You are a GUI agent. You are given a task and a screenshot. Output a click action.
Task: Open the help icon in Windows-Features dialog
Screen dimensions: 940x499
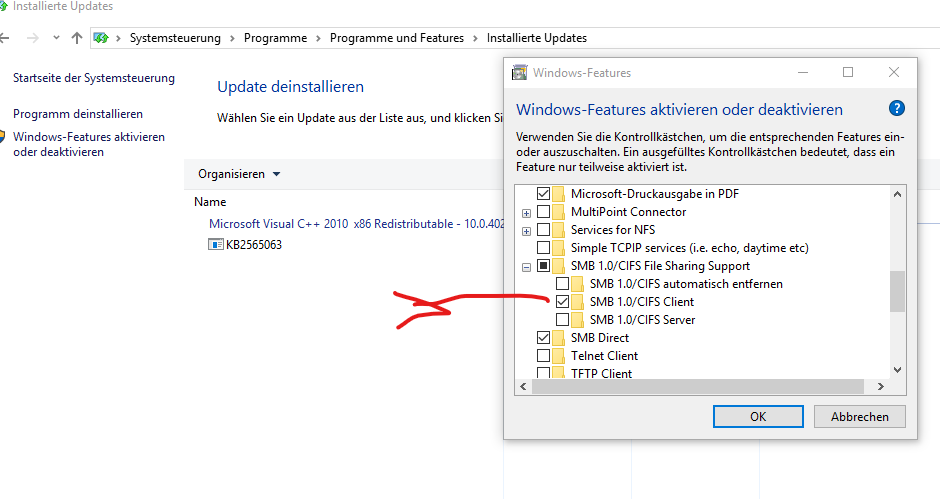(x=896, y=109)
